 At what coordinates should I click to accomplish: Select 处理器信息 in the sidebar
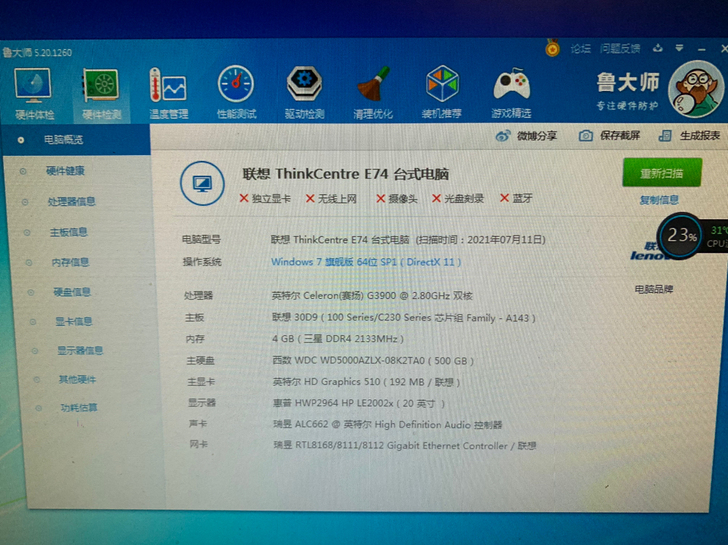(x=71, y=201)
